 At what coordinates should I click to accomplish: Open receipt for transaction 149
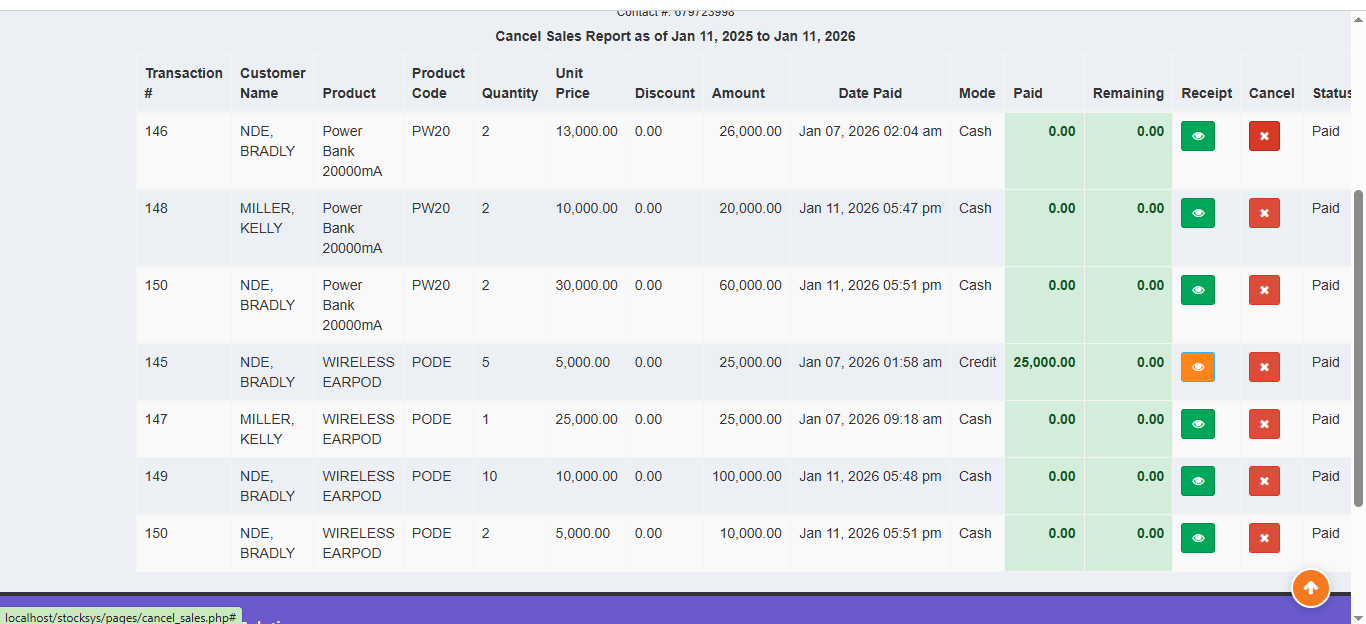coord(1197,480)
